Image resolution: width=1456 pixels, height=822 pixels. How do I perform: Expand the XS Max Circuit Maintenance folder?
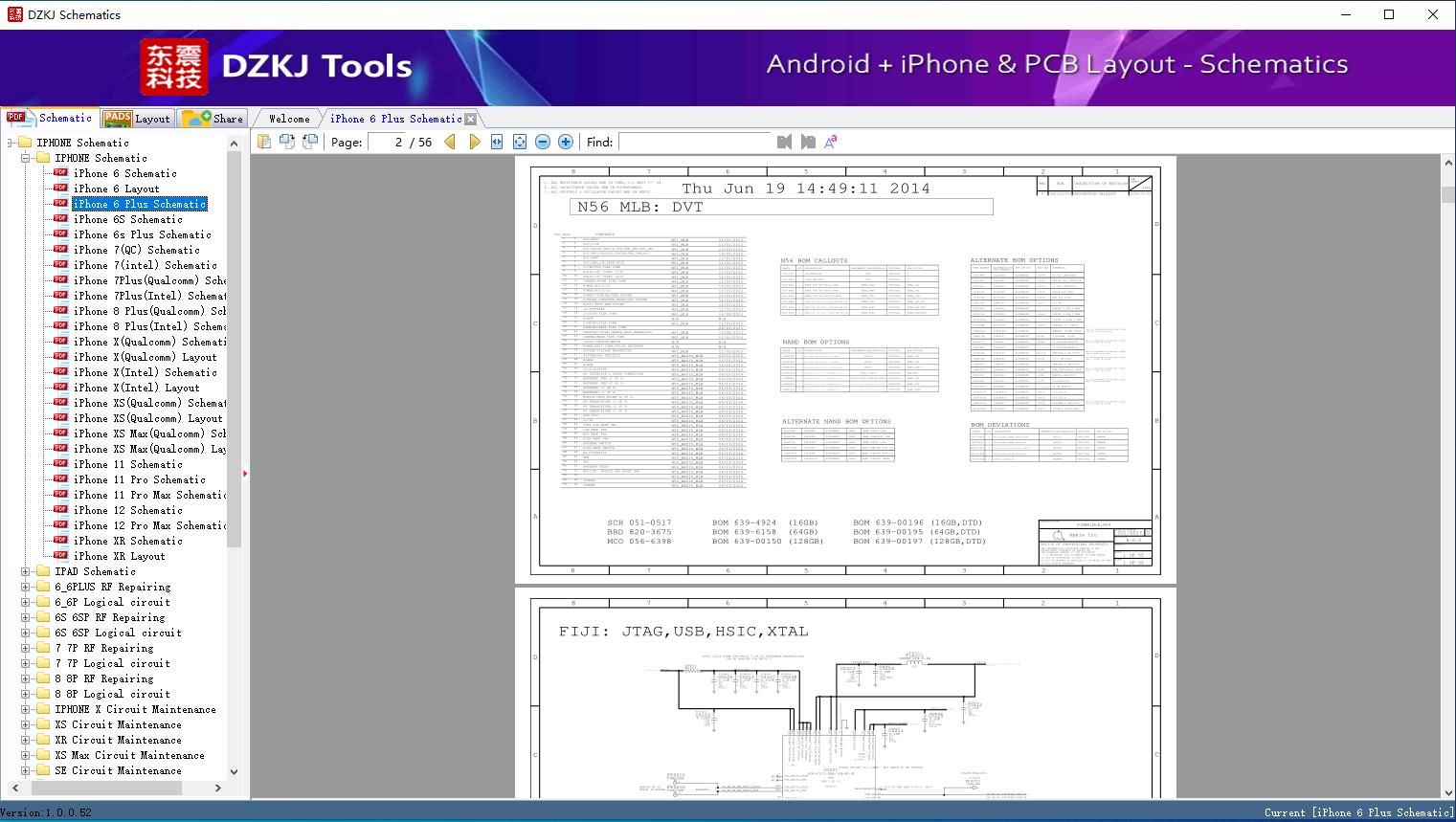click(26, 755)
